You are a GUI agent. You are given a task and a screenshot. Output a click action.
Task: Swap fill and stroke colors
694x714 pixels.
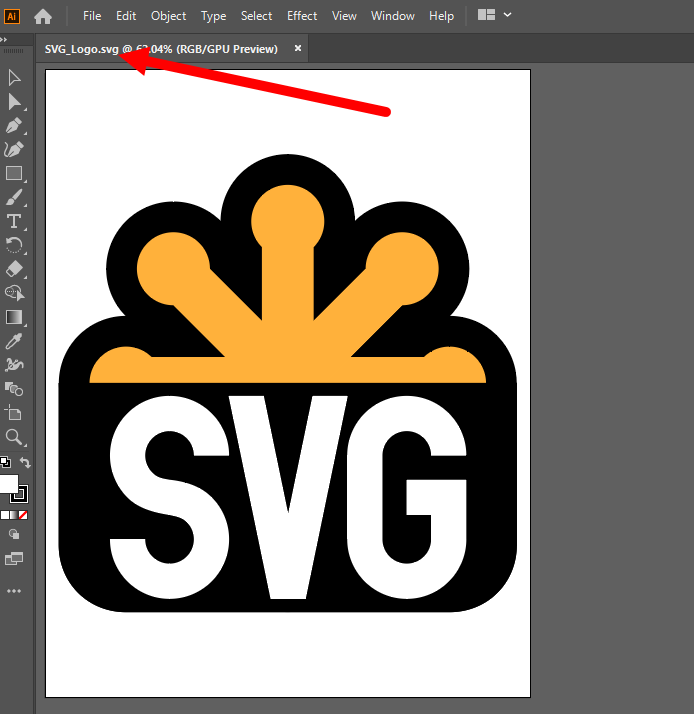[x=26, y=463]
